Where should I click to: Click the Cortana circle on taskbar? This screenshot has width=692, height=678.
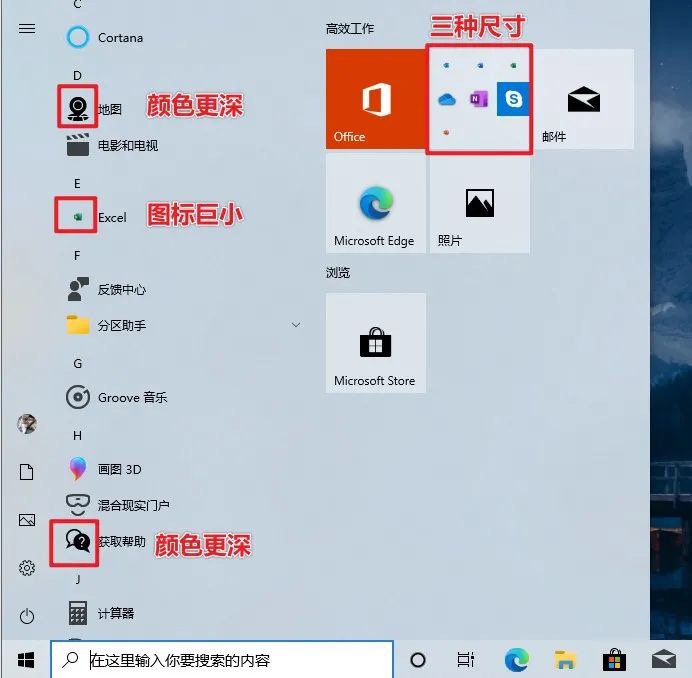coord(417,660)
